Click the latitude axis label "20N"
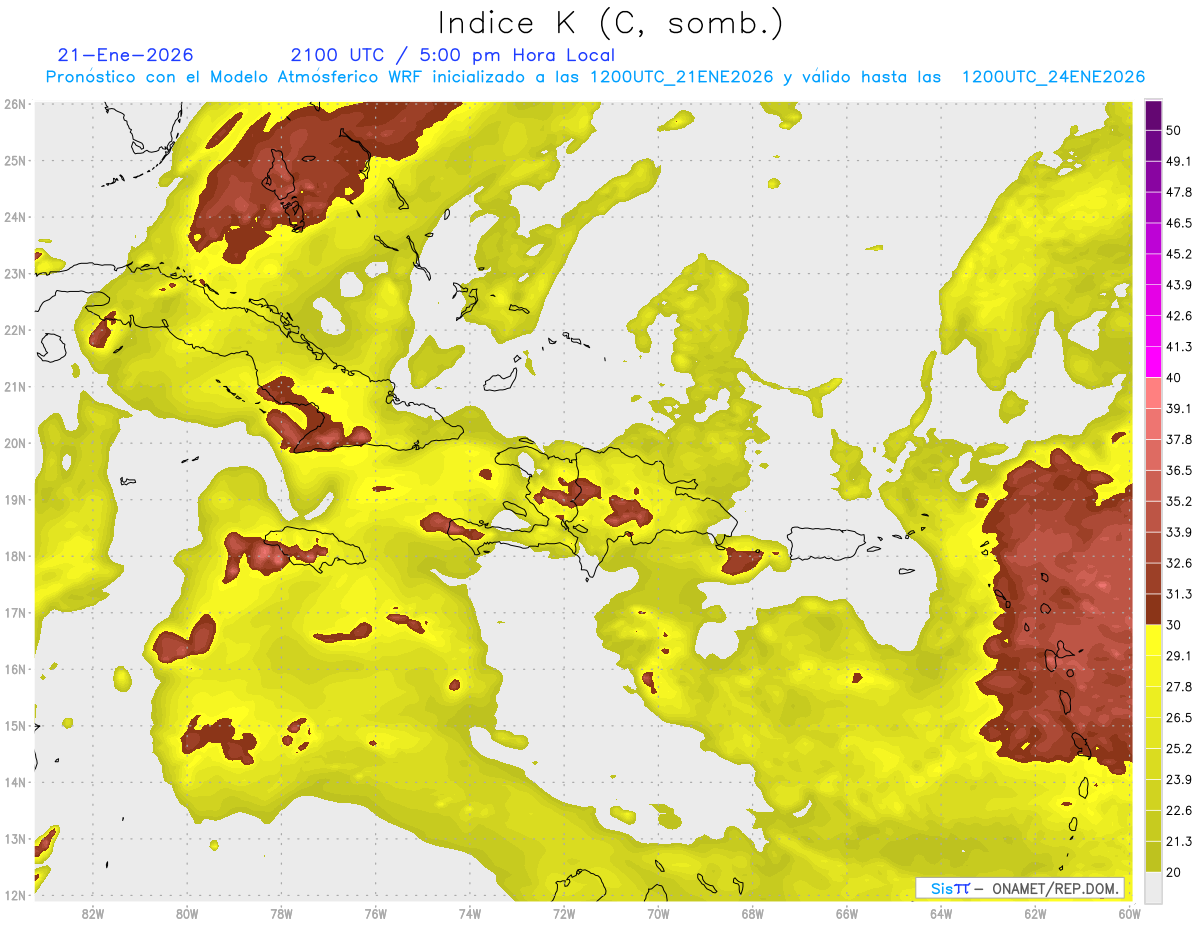This screenshot has width=1200, height=927. click(x=14, y=443)
